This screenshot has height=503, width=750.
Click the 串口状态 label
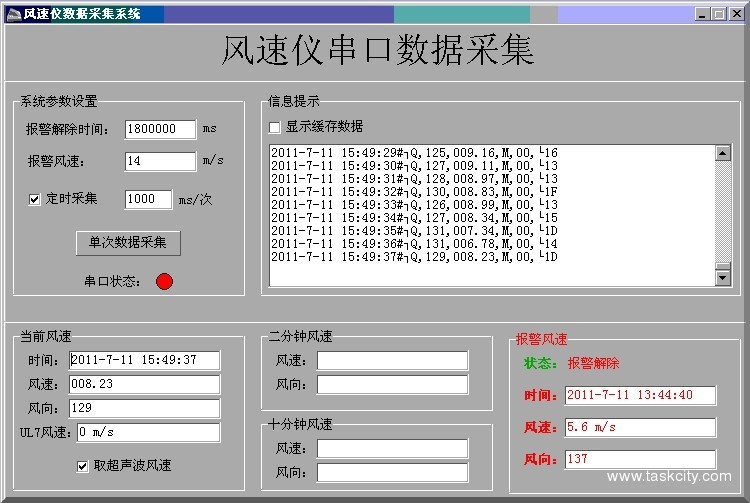(x=112, y=281)
